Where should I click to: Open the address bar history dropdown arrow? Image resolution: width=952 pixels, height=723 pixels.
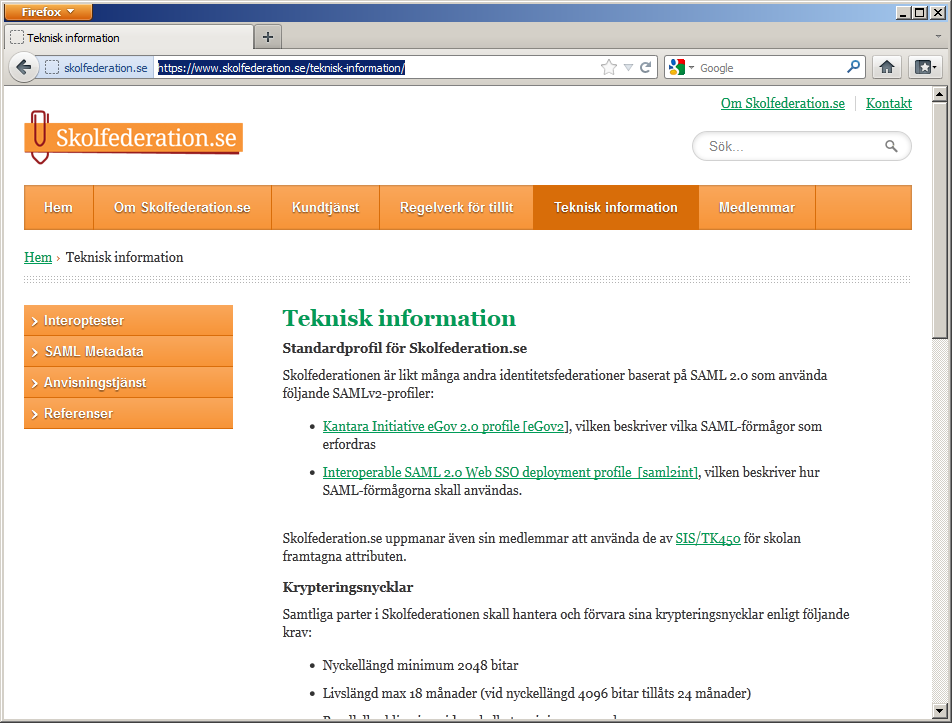click(628, 68)
